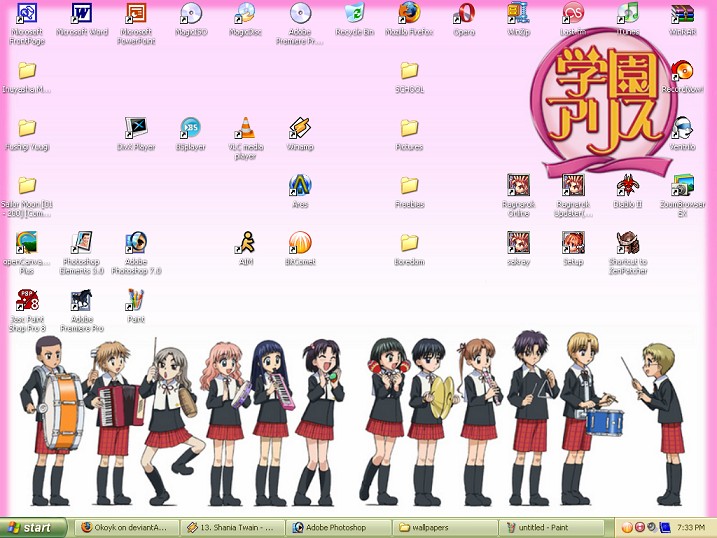The image size is (717, 538).
Task: Select the RecordNow! disc icon
Action: tap(683, 71)
